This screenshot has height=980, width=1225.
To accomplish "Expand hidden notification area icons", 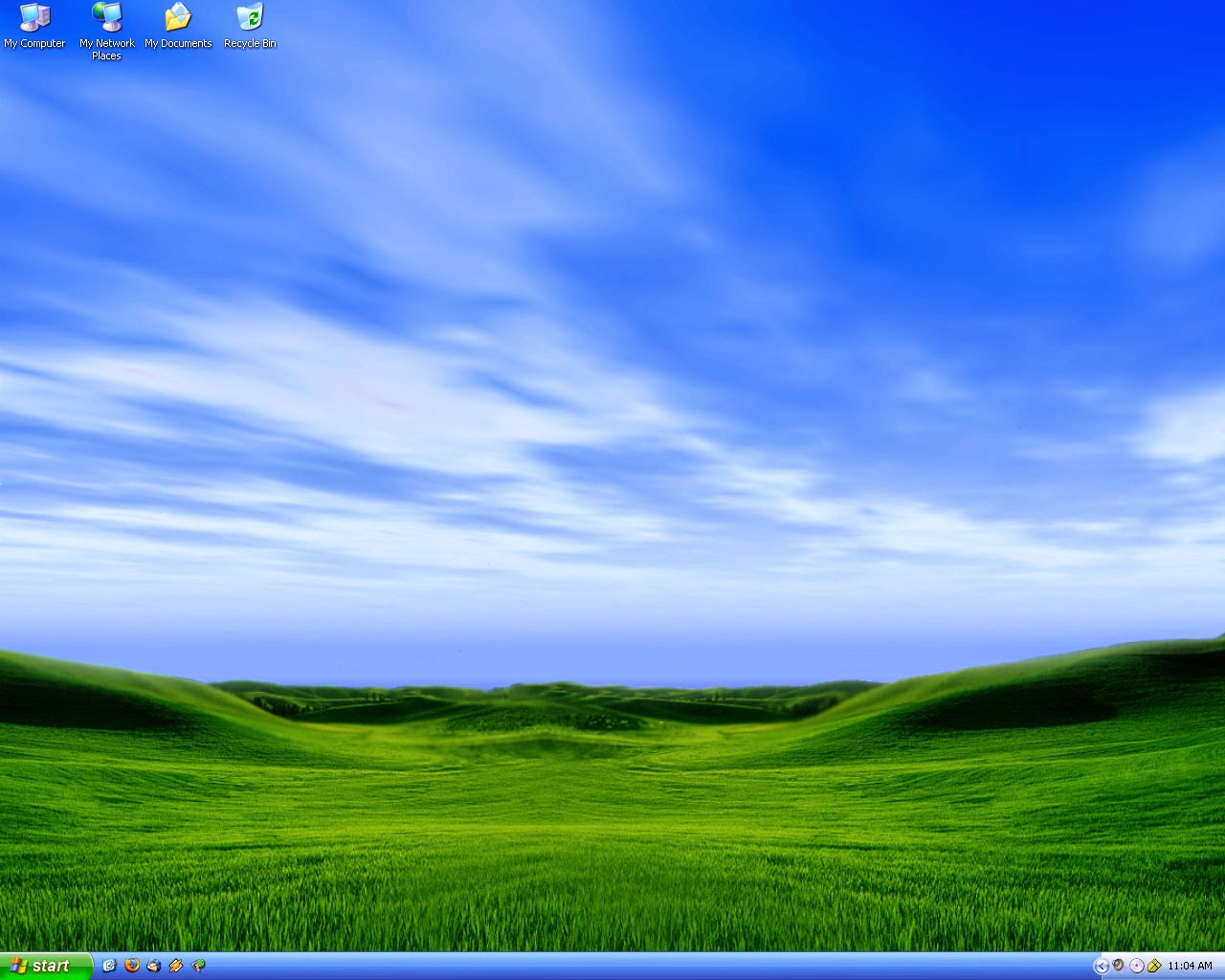I will pyautogui.click(x=1101, y=966).
